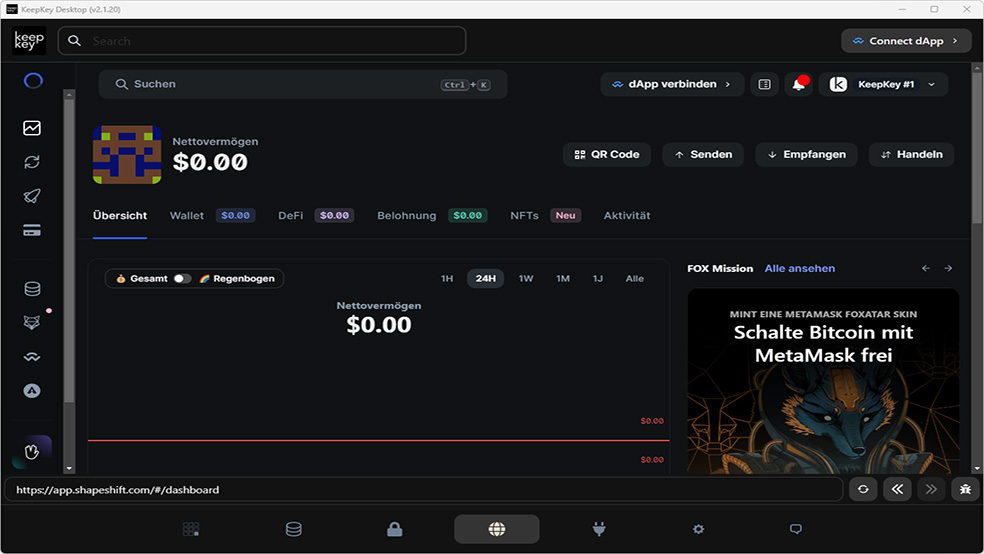Select the globe browser icon in bottom bar

pos(496,530)
